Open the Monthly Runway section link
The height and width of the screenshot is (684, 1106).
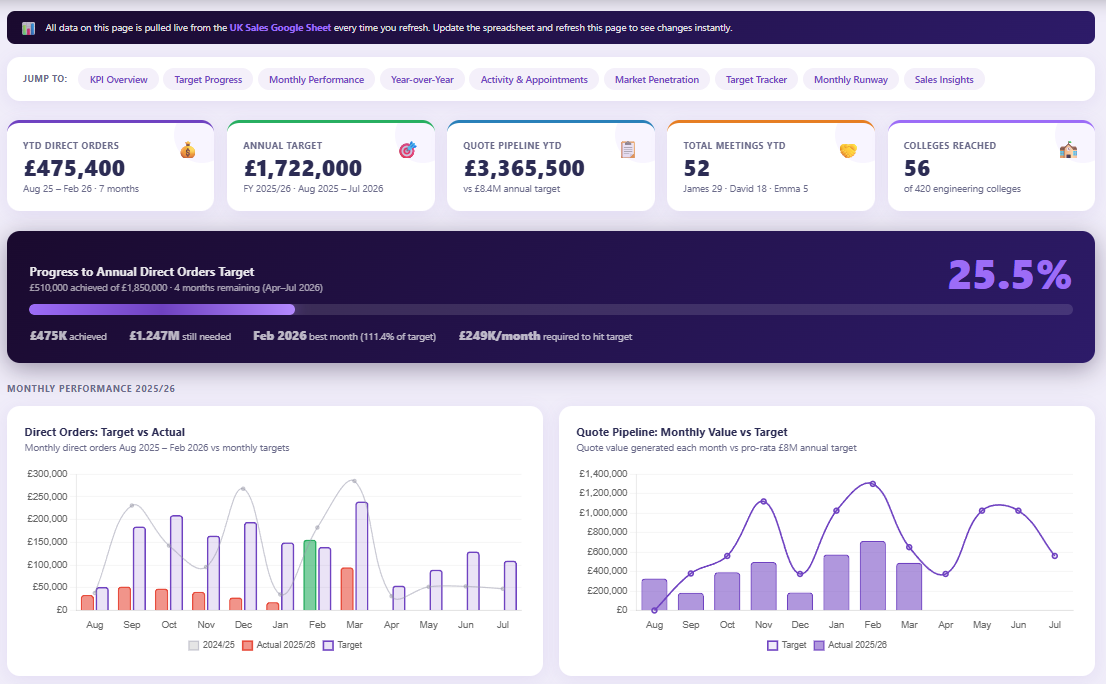851,78
